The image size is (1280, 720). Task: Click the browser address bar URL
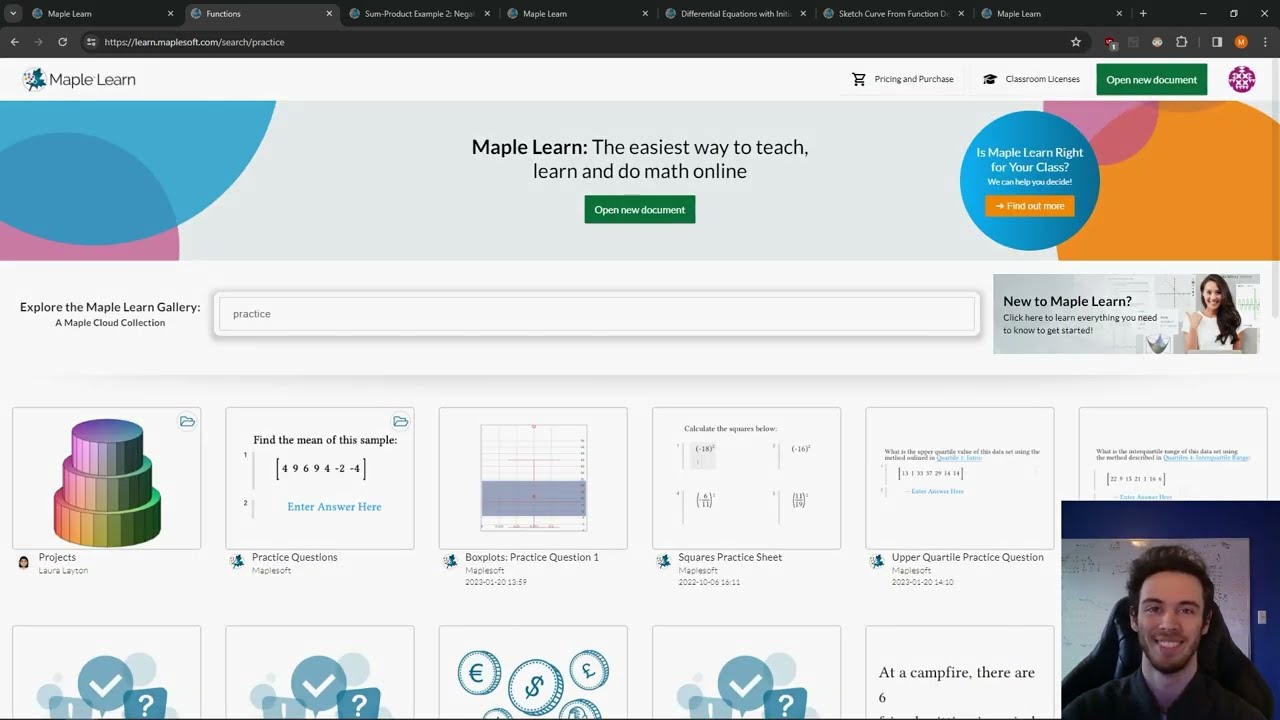pyautogui.click(x=194, y=42)
